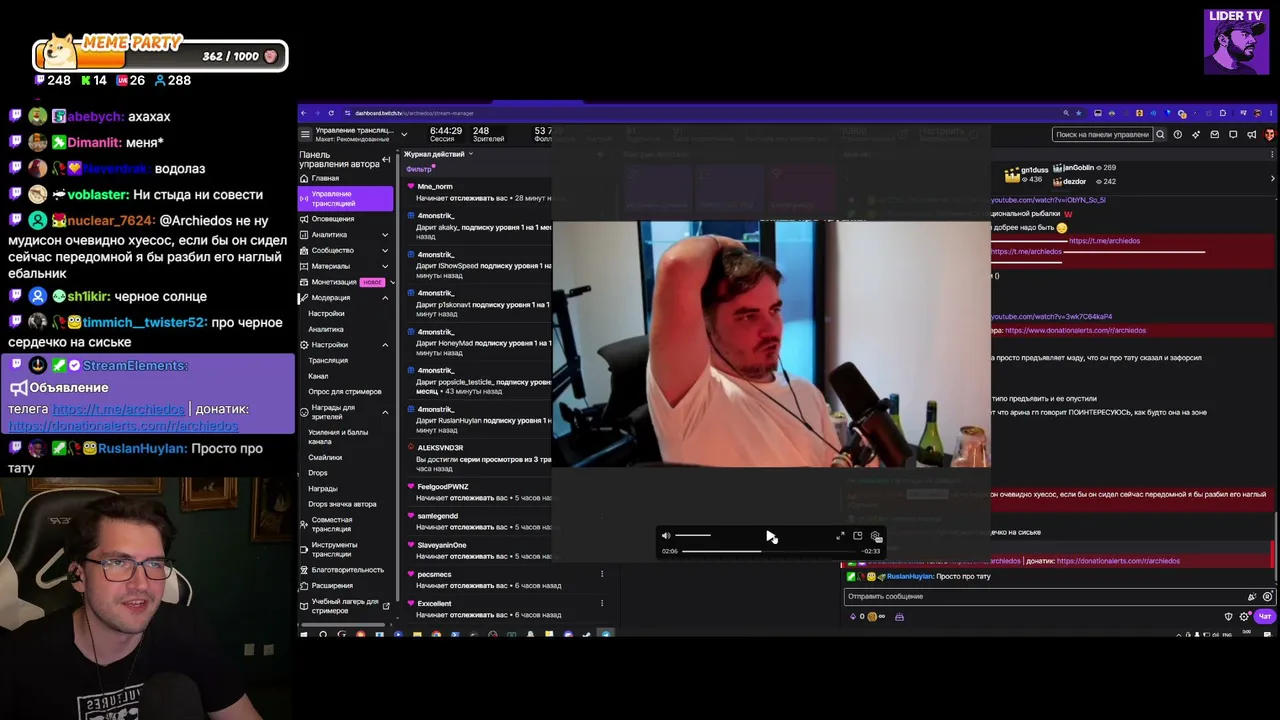Click the video volume slider
1280x720 pixels.
tap(693, 536)
